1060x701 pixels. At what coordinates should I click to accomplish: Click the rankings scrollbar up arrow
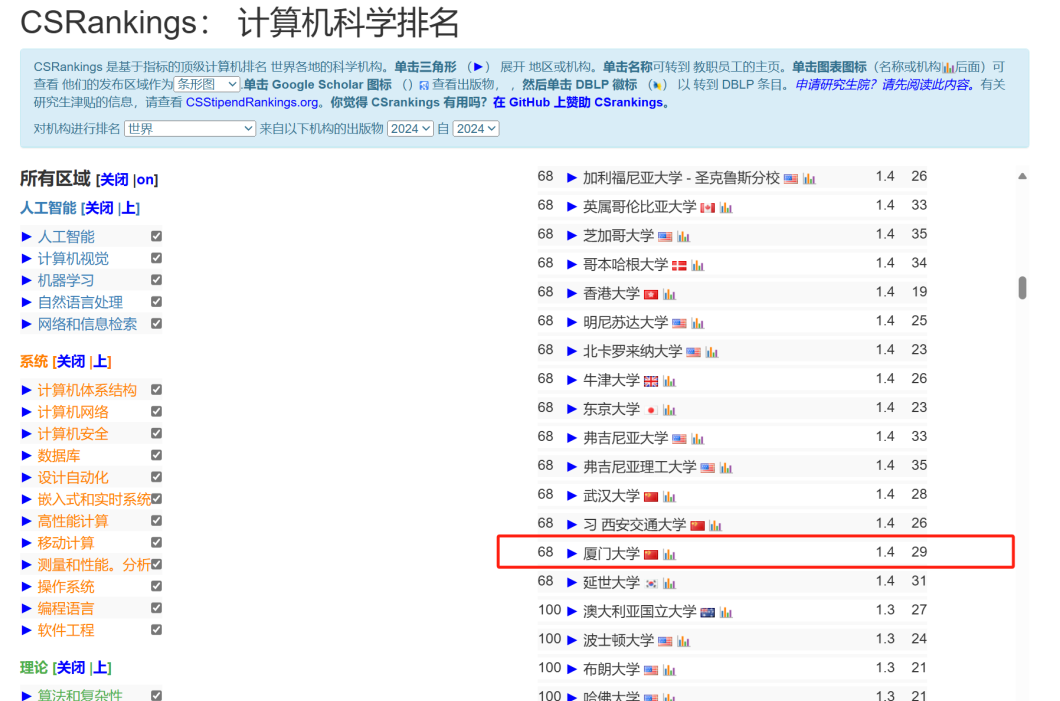(x=1022, y=176)
